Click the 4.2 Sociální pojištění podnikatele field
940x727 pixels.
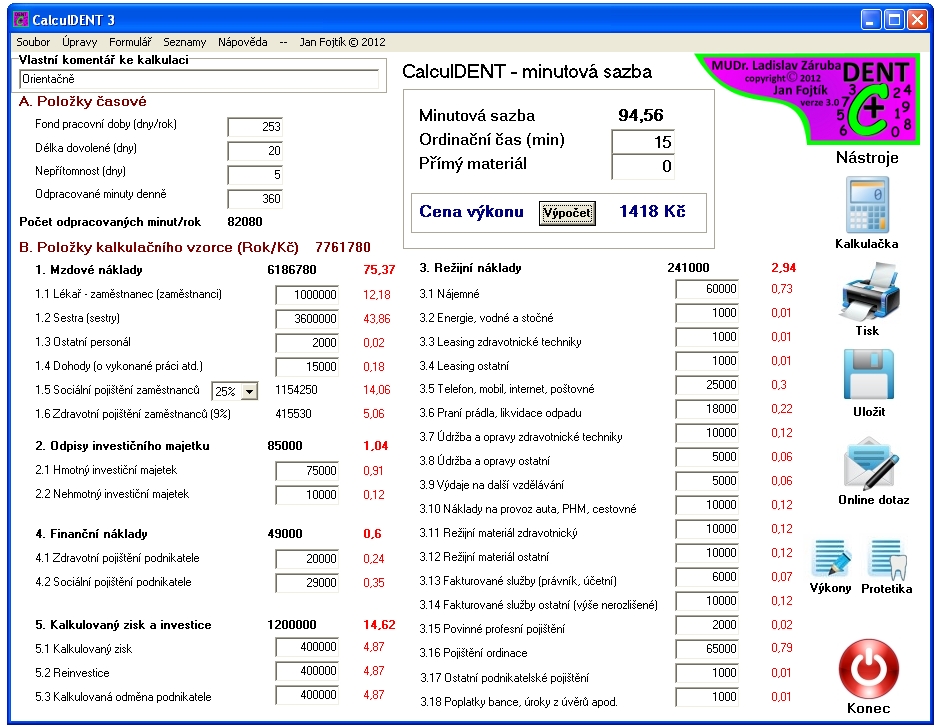pyautogui.click(x=307, y=583)
